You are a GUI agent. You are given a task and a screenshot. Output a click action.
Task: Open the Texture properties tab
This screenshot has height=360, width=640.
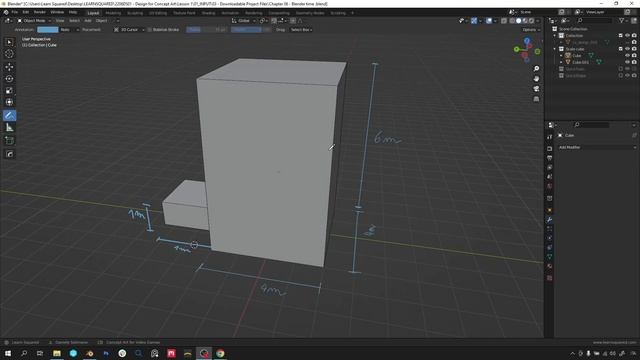[x=550, y=278]
